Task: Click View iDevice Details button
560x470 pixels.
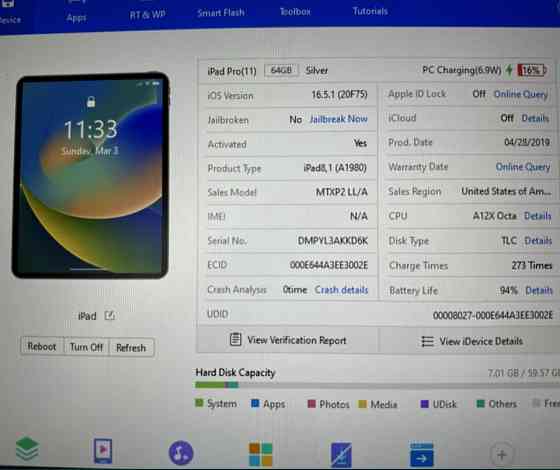Action: (472, 341)
